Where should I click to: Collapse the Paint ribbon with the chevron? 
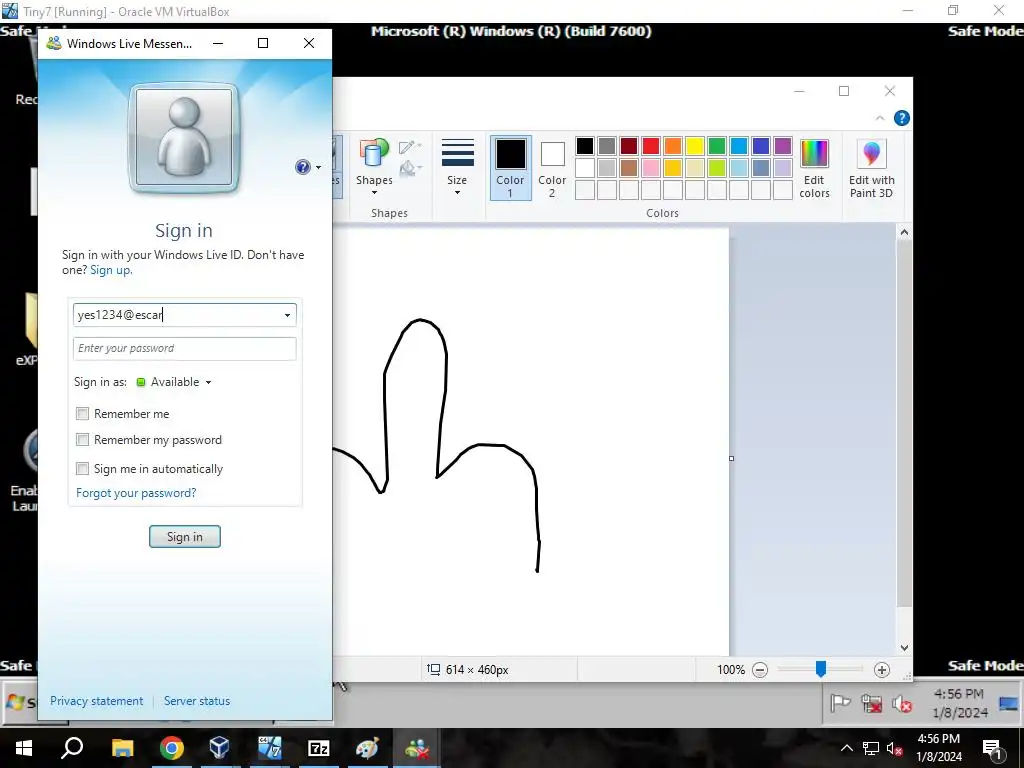(x=880, y=118)
